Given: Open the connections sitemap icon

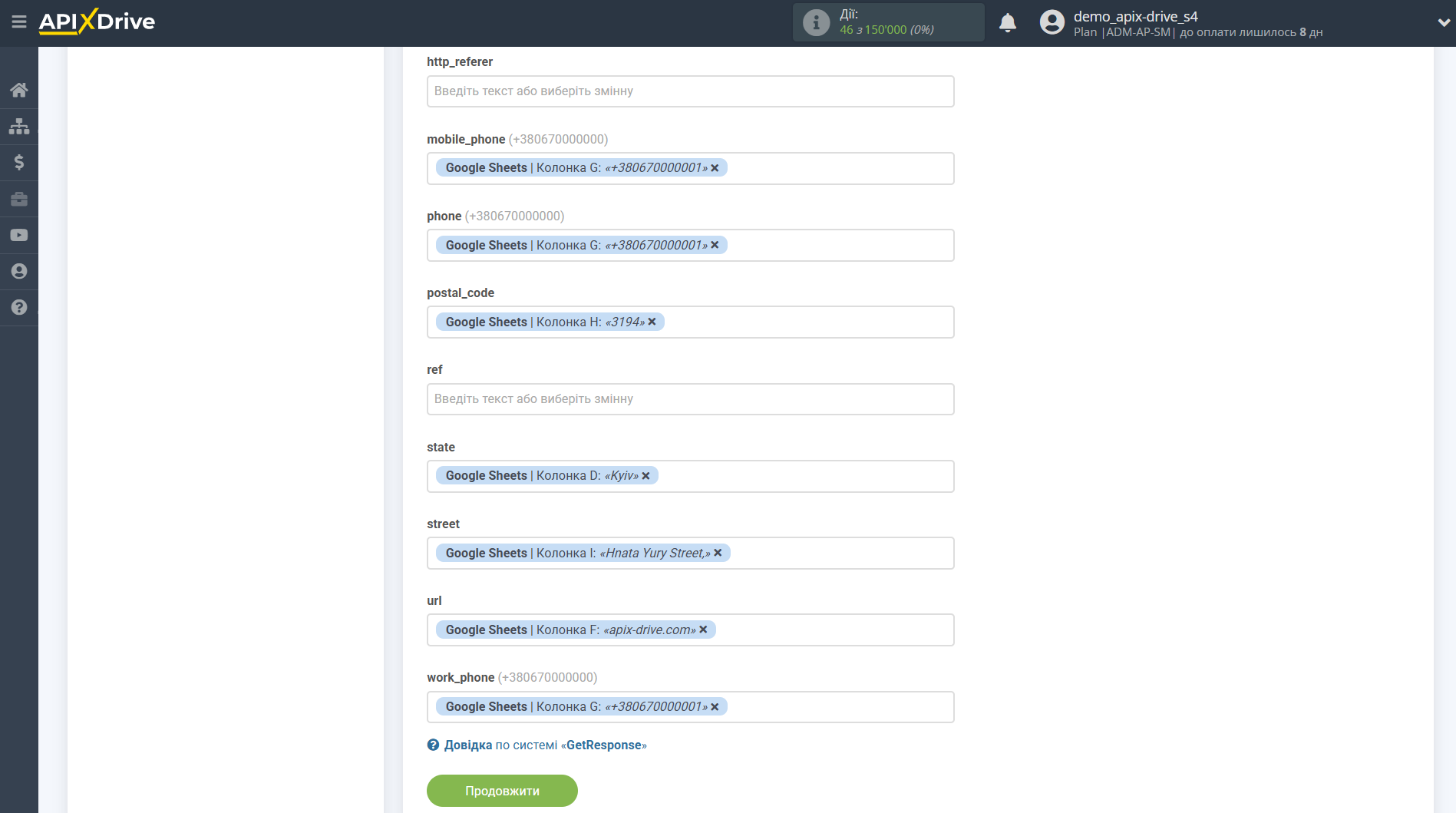Looking at the screenshot, I should click(19, 126).
